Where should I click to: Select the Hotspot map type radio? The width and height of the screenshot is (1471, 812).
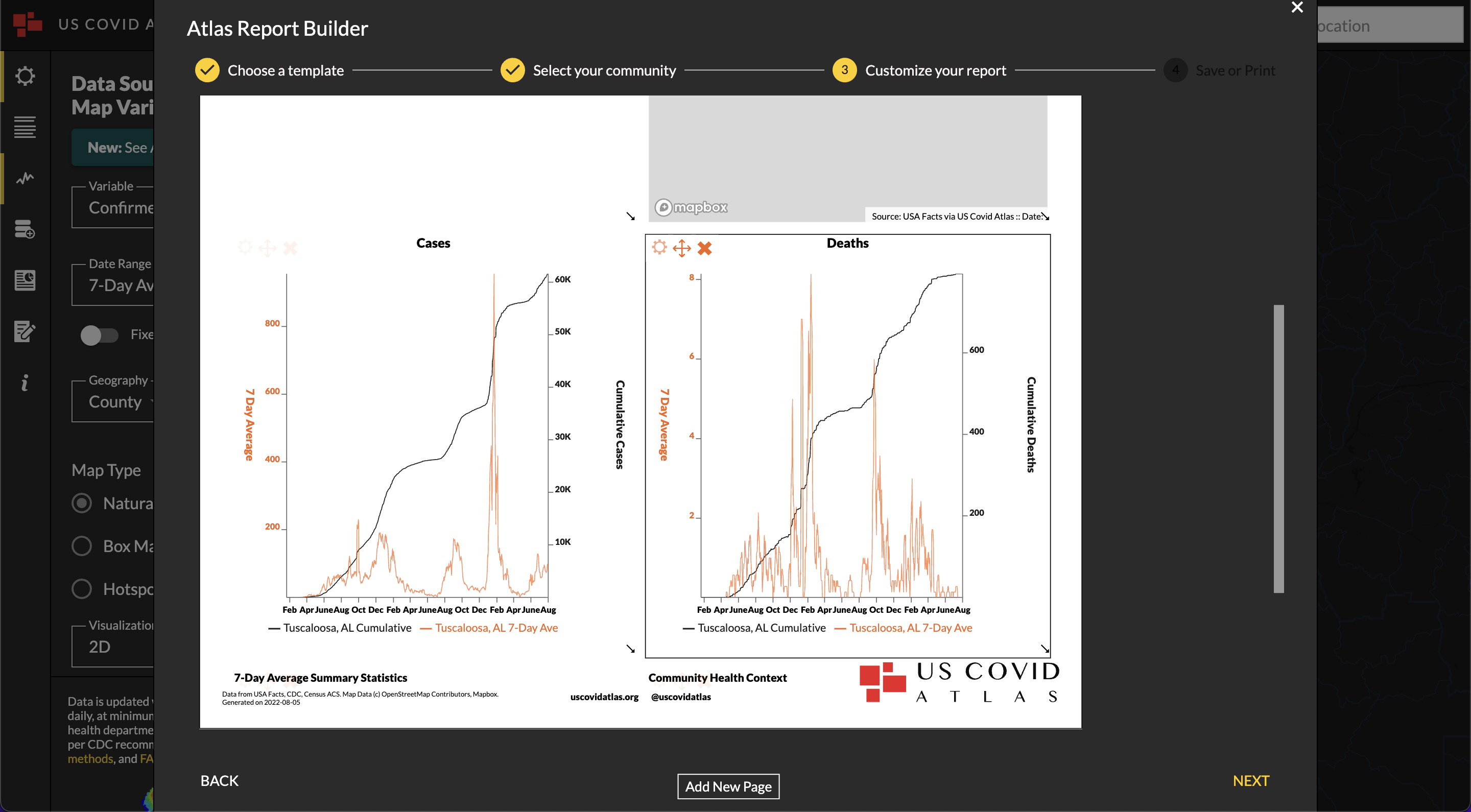click(x=82, y=589)
